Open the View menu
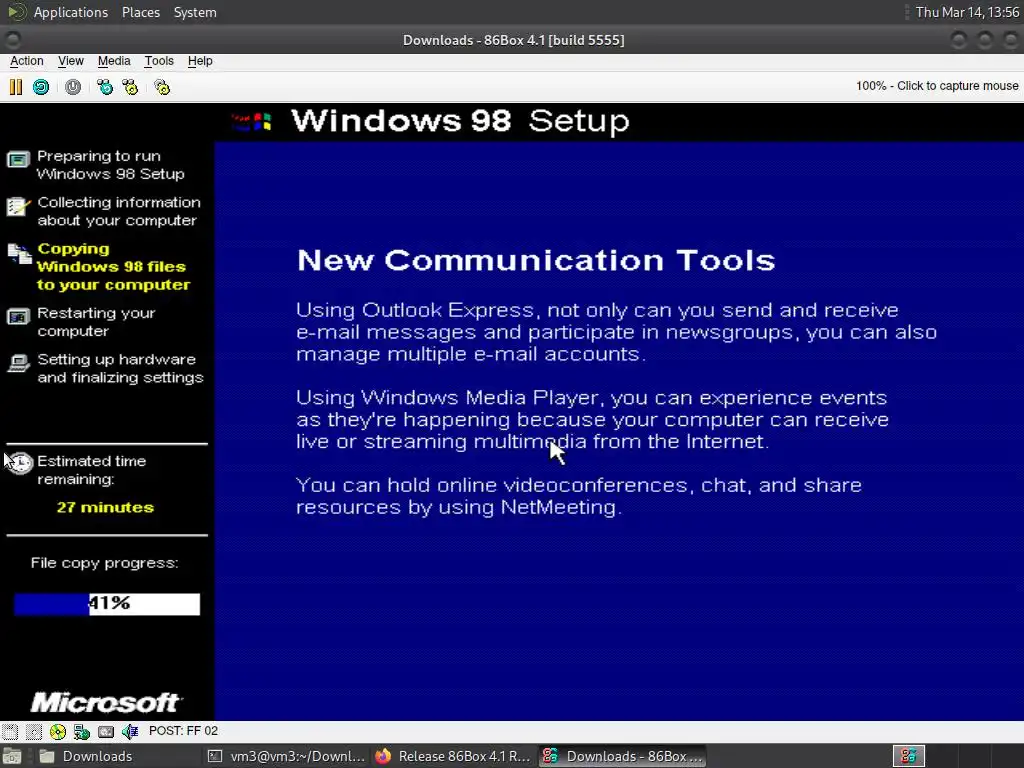 (71, 61)
